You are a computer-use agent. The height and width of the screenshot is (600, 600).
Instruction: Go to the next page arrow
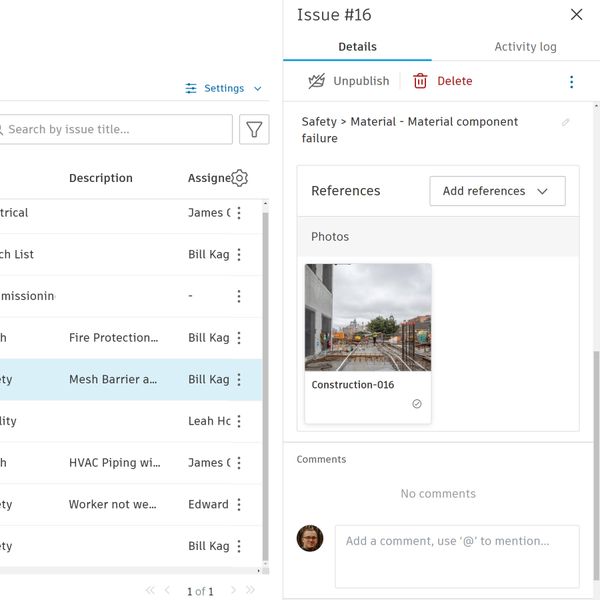(x=233, y=591)
